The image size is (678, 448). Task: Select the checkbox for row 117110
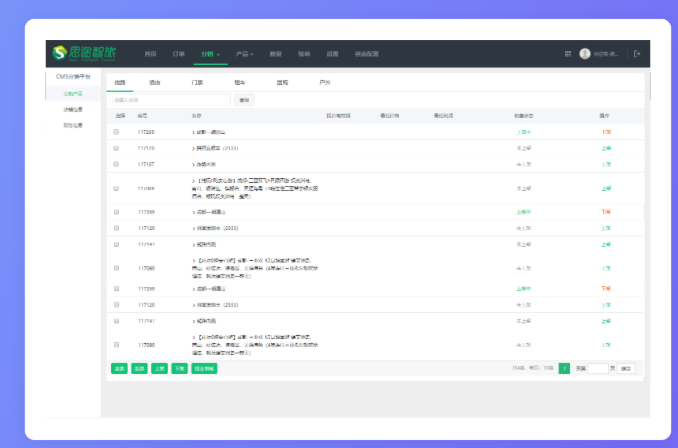(x=116, y=147)
